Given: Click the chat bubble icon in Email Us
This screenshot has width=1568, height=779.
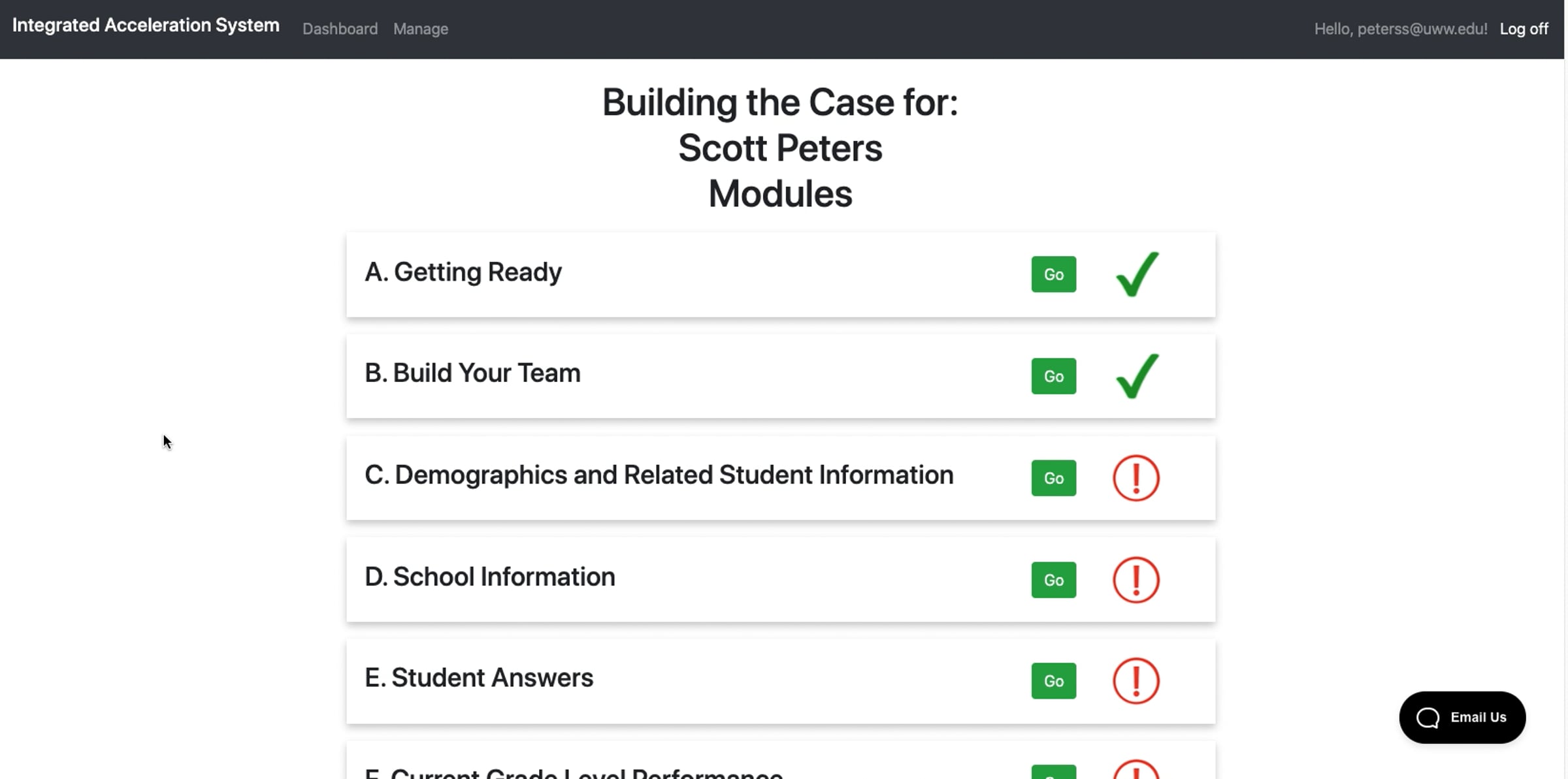Looking at the screenshot, I should [x=1428, y=718].
